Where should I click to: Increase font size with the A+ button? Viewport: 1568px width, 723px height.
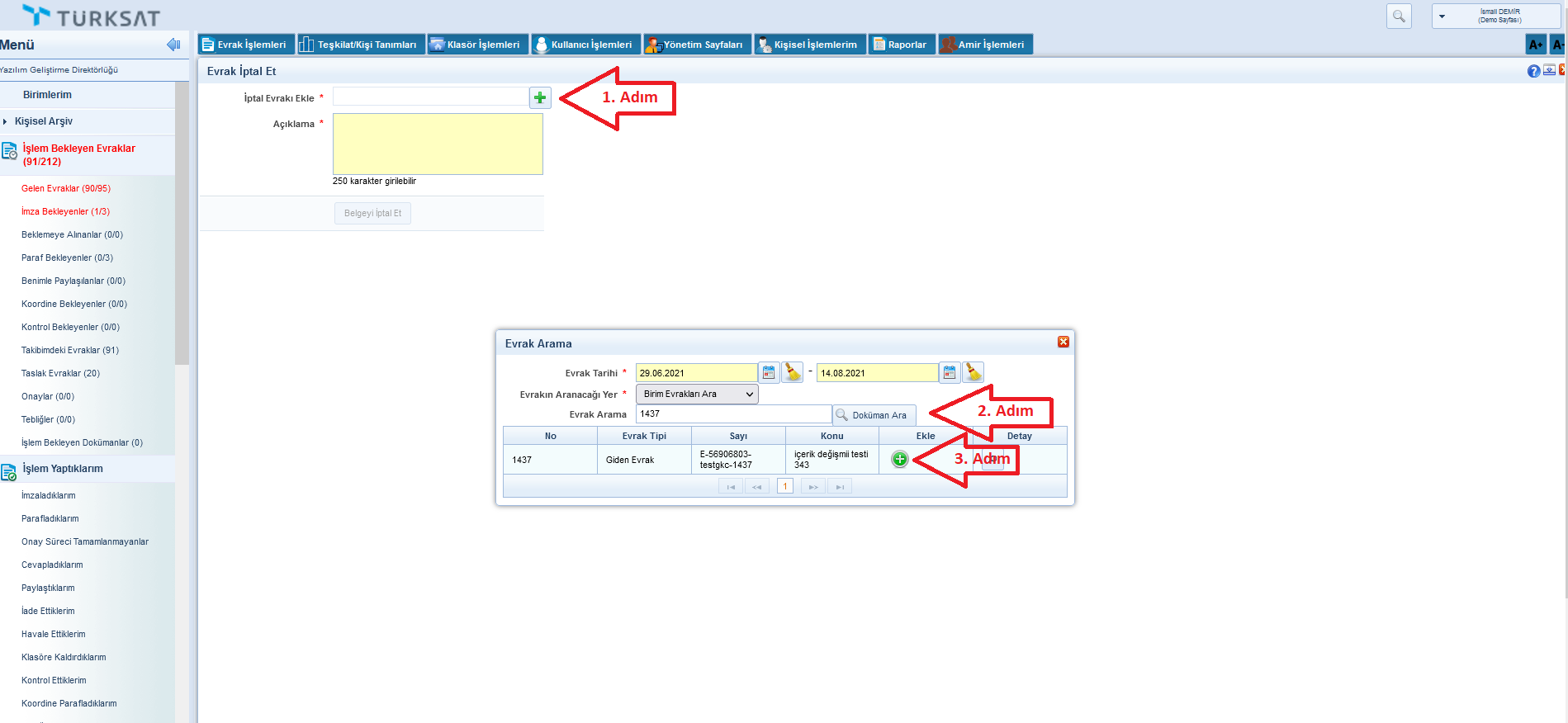point(1535,45)
